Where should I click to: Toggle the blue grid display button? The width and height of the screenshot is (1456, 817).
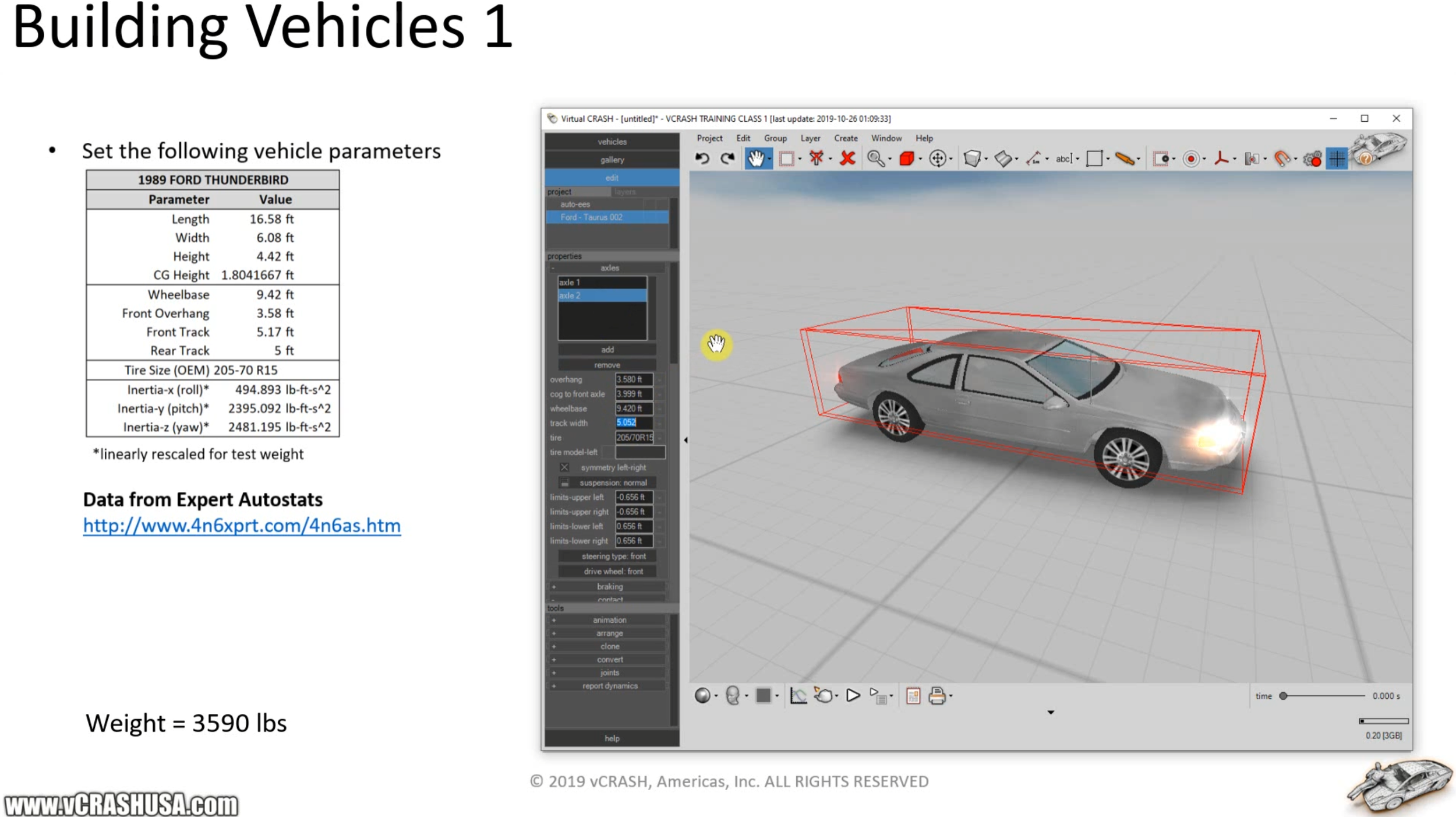tap(1337, 159)
